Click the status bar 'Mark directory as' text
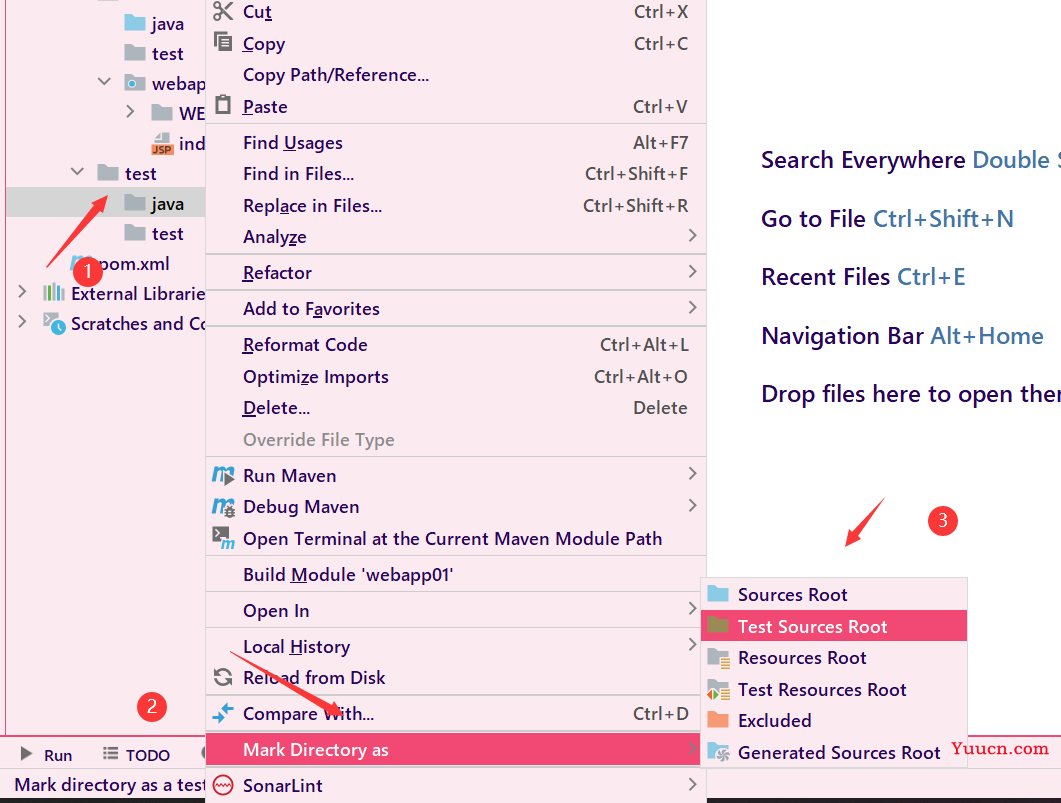 [x=110, y=785]
